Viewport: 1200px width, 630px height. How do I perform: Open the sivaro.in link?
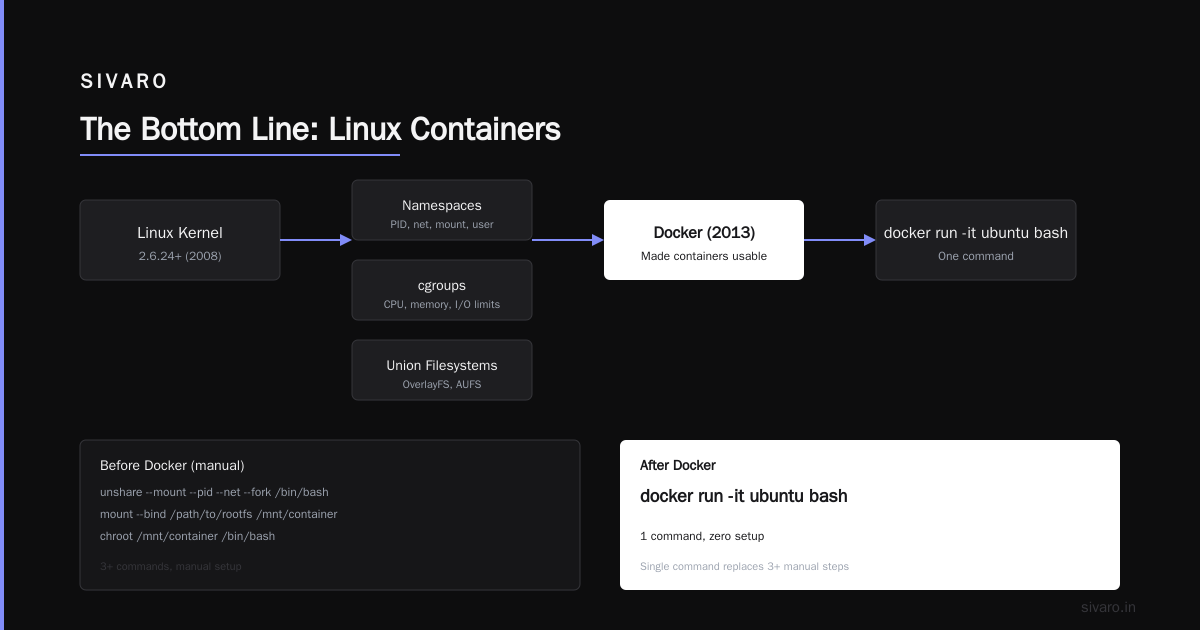click(1108, 607)
